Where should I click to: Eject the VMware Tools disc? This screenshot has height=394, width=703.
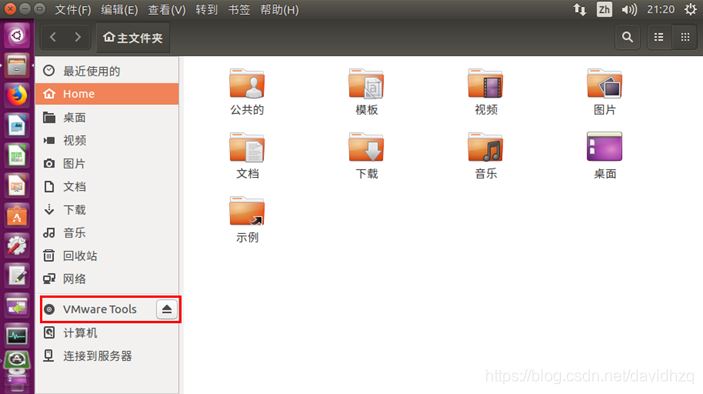point(167,309)
